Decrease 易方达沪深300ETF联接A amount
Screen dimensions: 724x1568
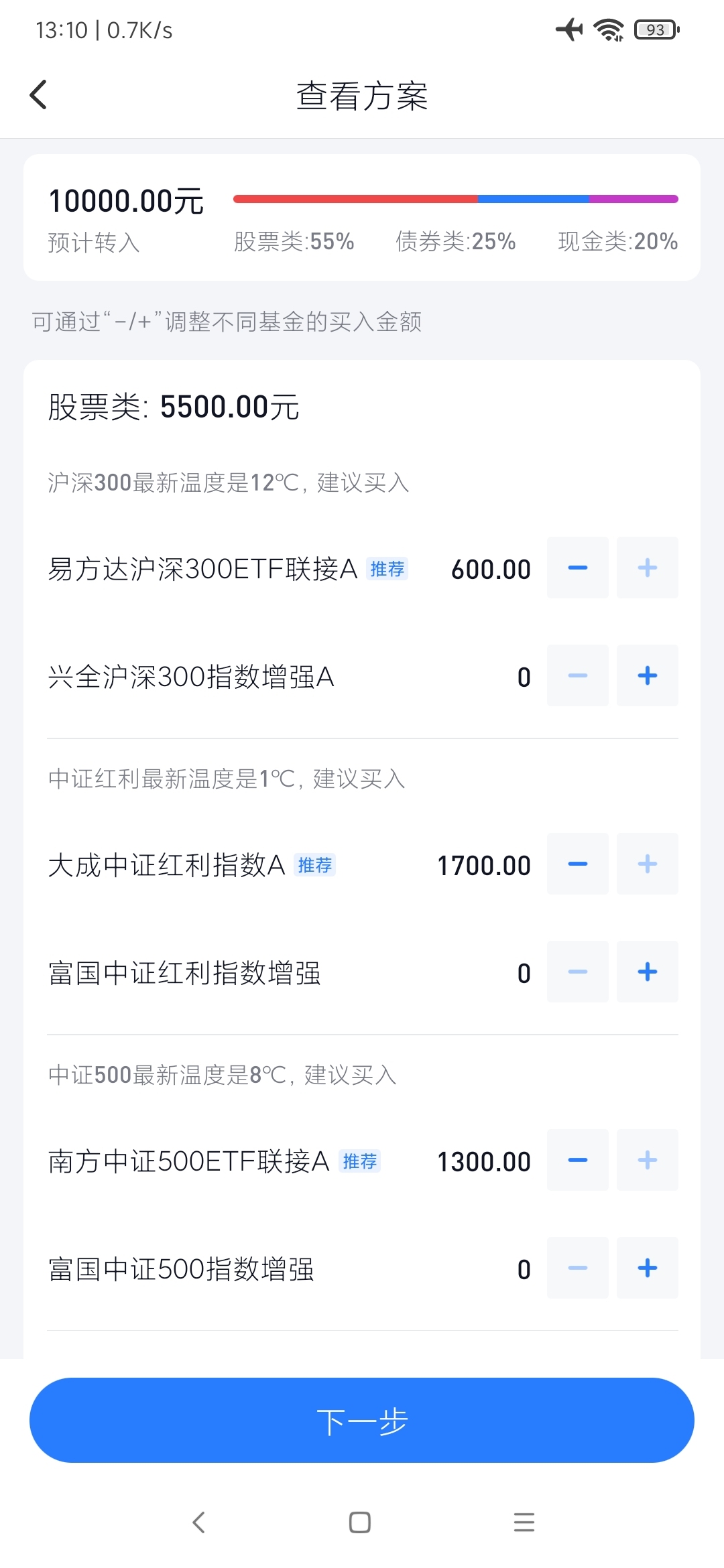tap(577, 568)
